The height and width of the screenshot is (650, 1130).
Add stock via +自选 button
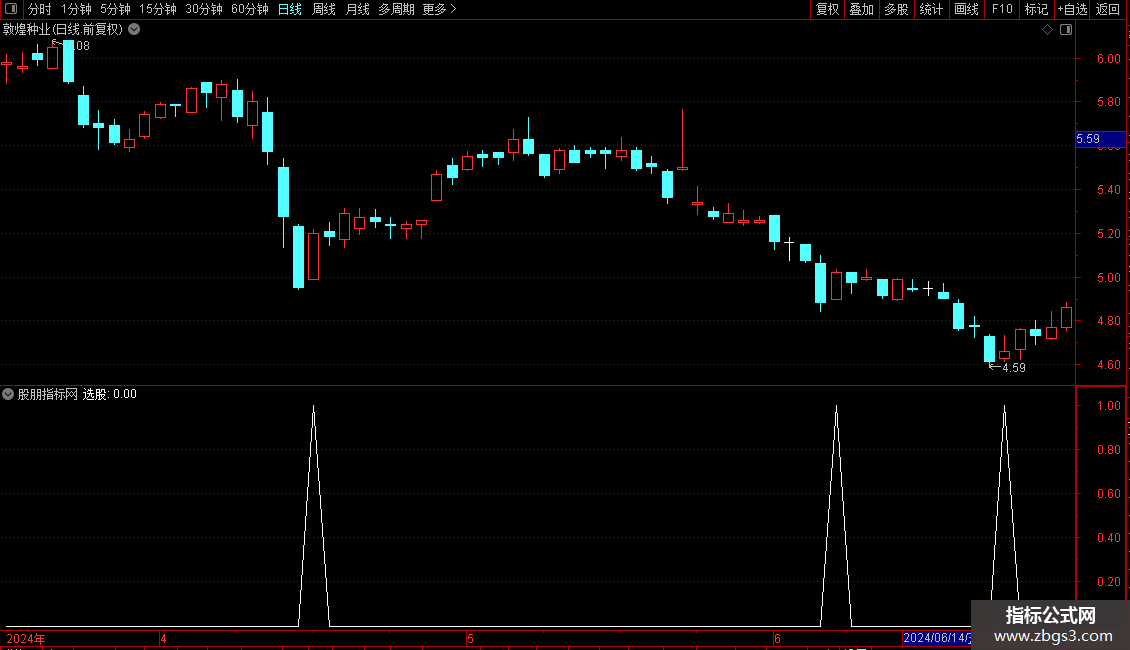(x=1072, y=9)
